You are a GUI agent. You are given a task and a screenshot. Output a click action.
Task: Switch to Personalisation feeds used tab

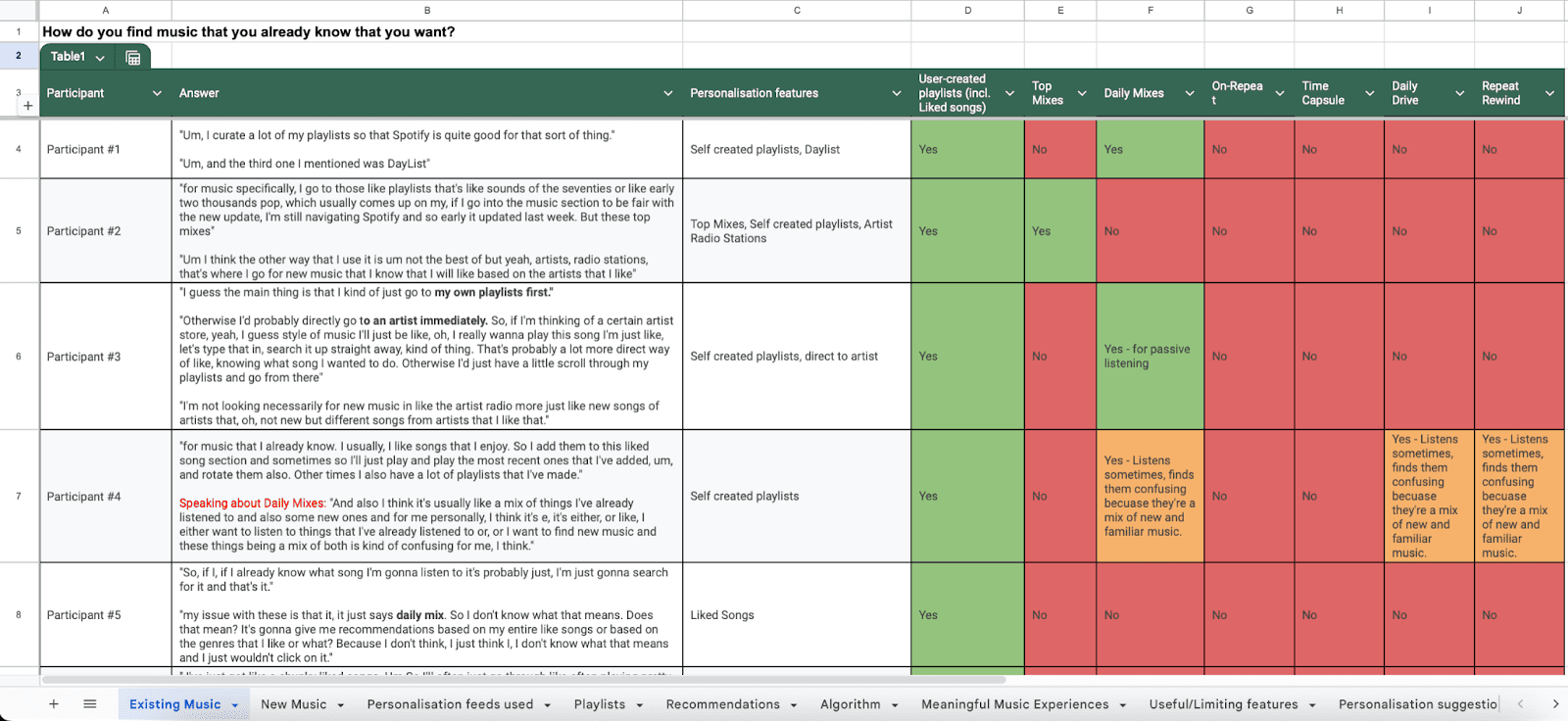[451, 704]
